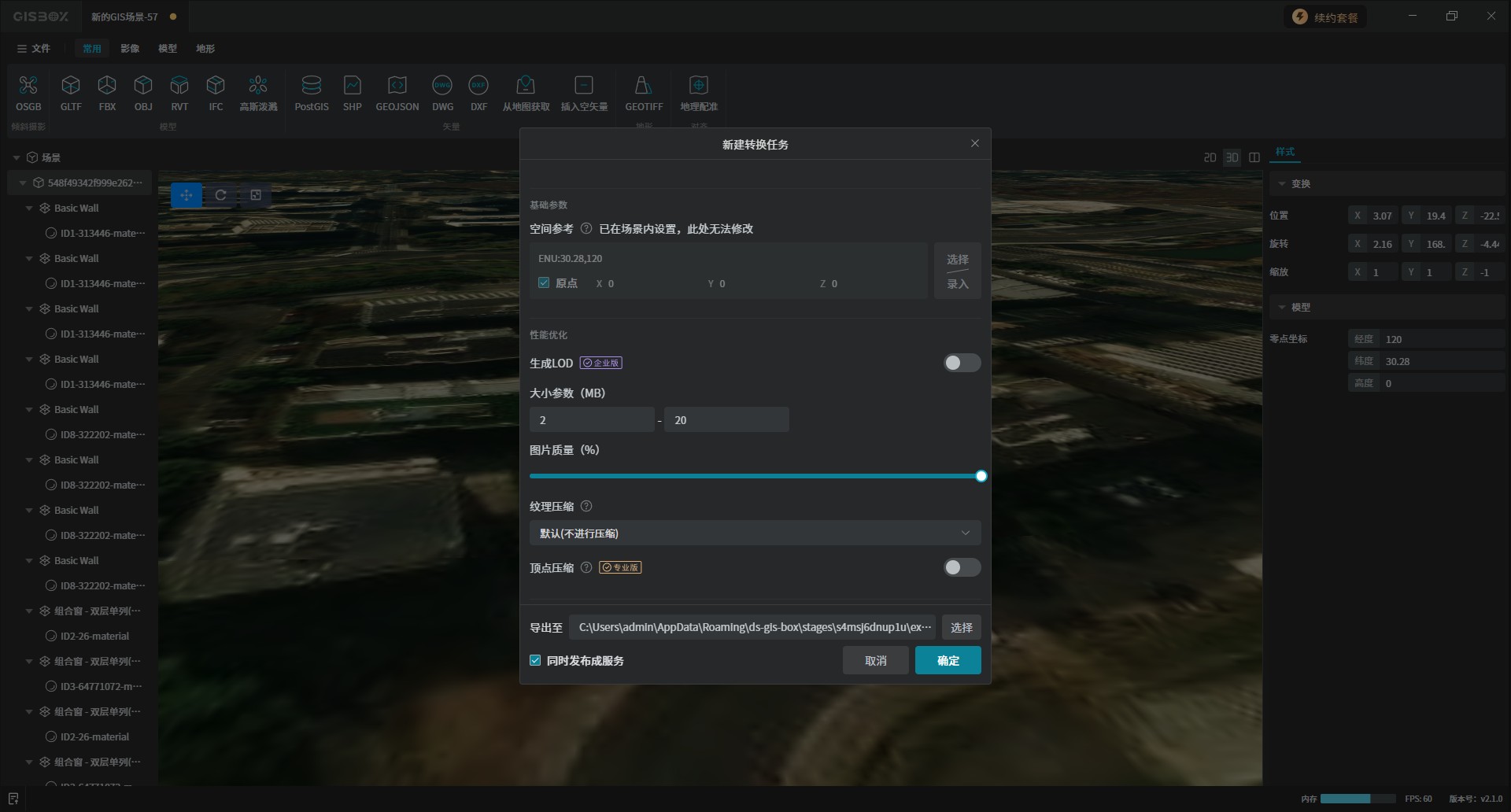Uncheck the 同时发布成服务 checkbox
The height and width of the screenshot is (812, 1511).
coord(536,661)
